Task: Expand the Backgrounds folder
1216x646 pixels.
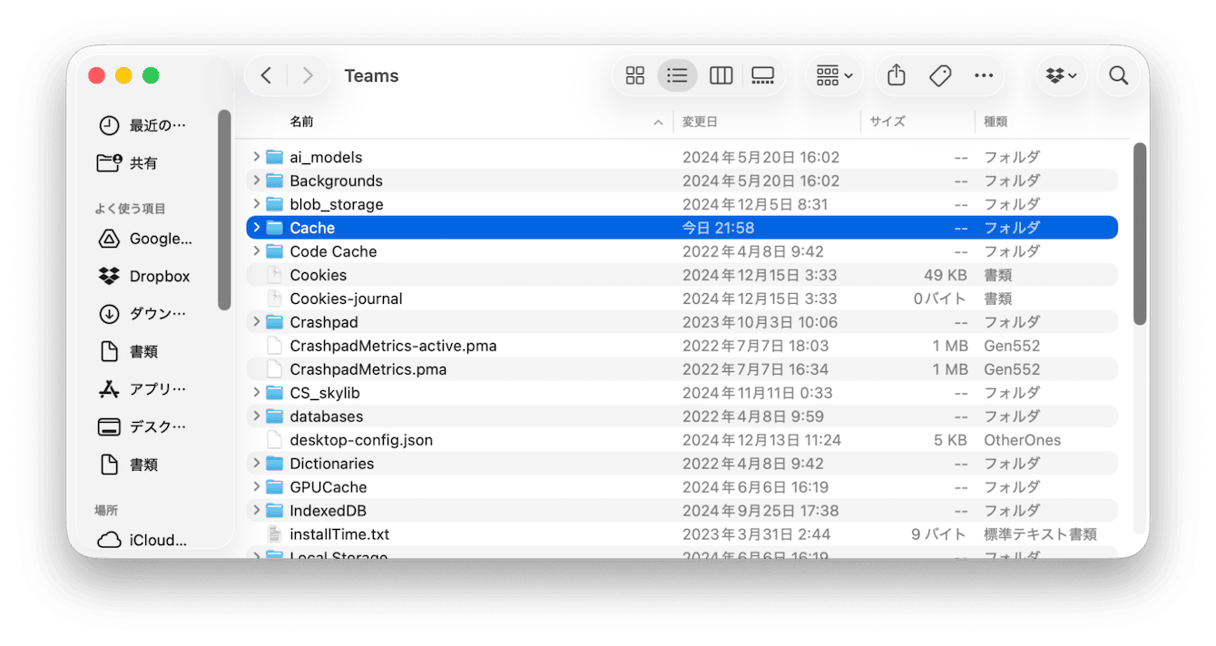Action: pyautogui.click(x=257, y=181)
